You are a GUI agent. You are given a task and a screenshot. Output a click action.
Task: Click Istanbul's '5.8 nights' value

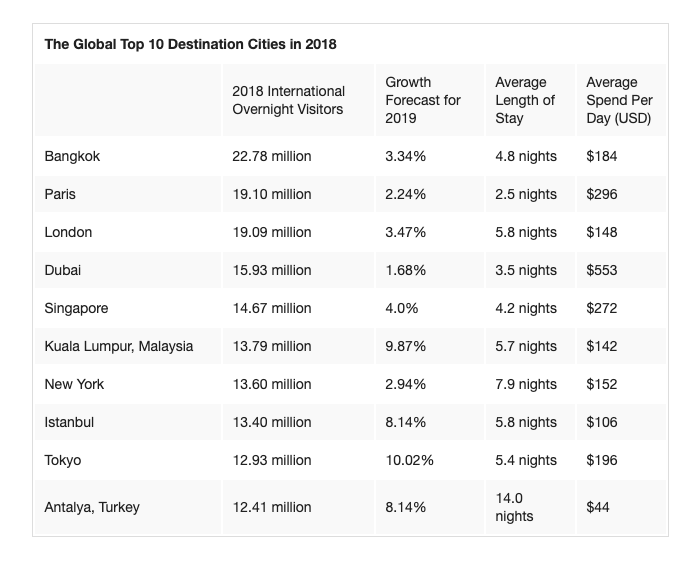pyautogui.click(x=526, y=422)
